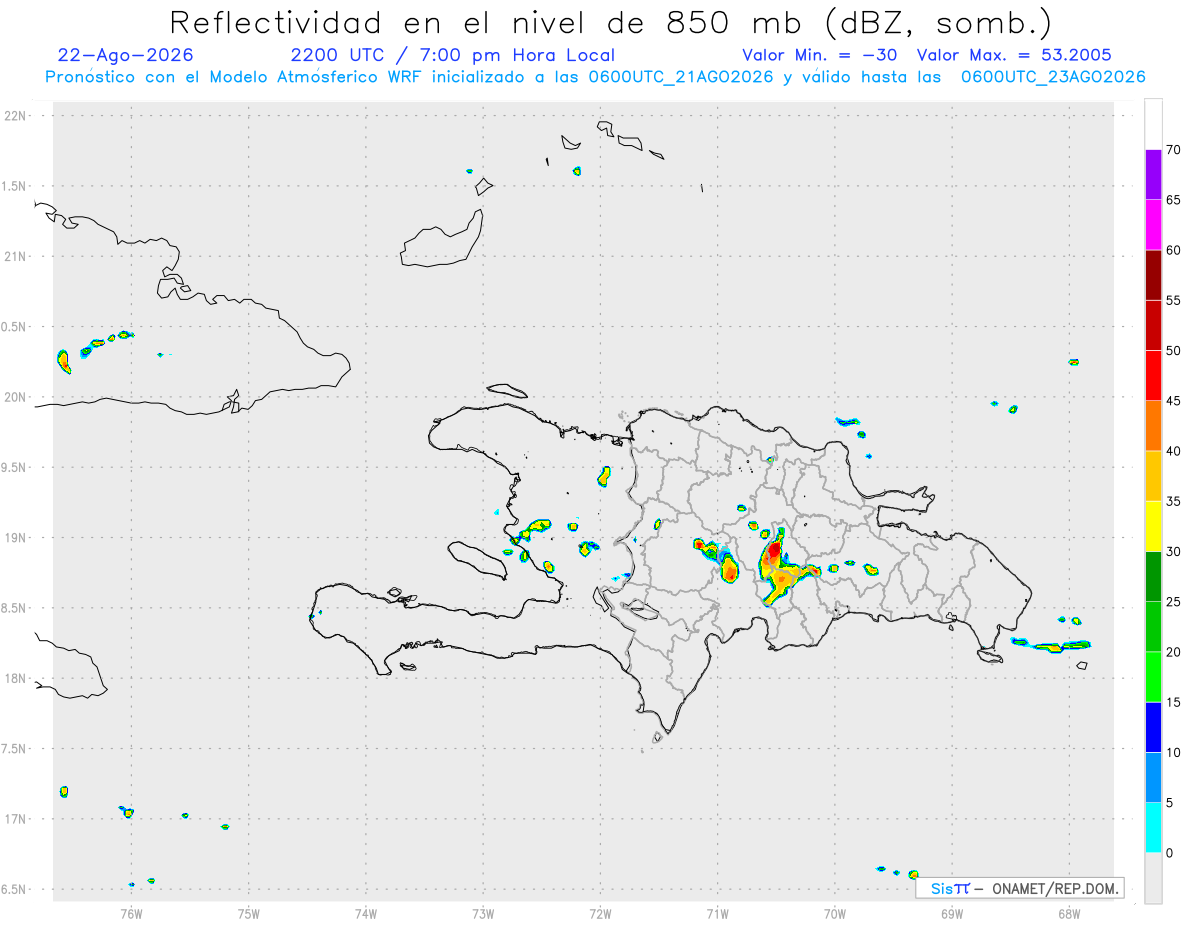
Task: Select the '69W' longitude label
Action: (x=952, y=914)
